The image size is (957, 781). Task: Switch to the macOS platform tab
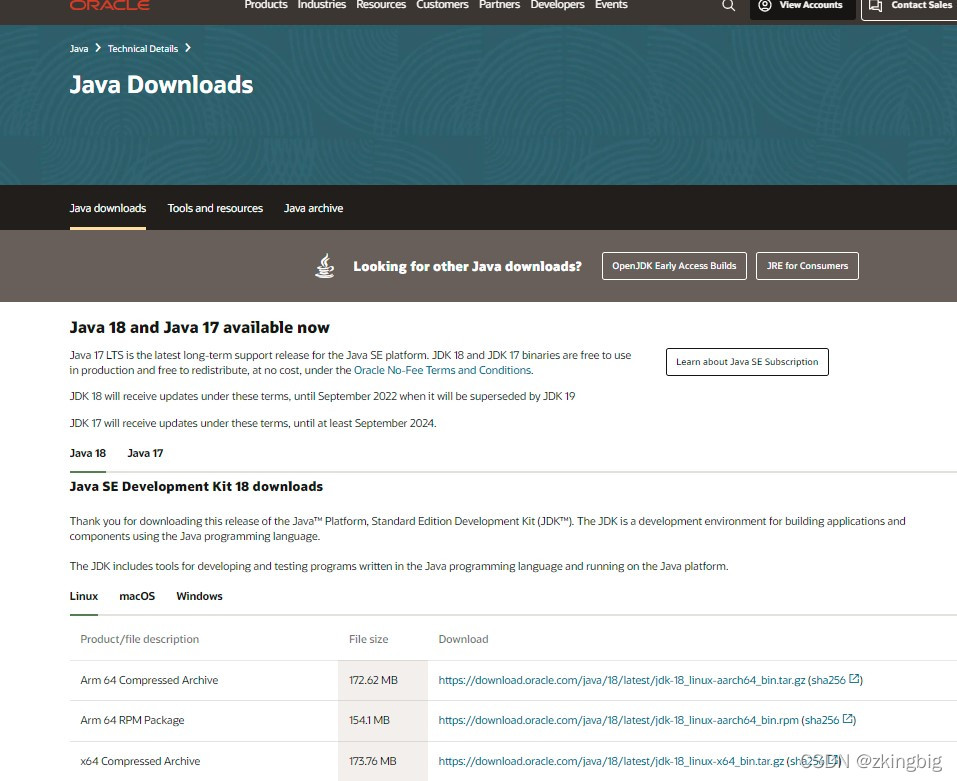click(137, 596)
